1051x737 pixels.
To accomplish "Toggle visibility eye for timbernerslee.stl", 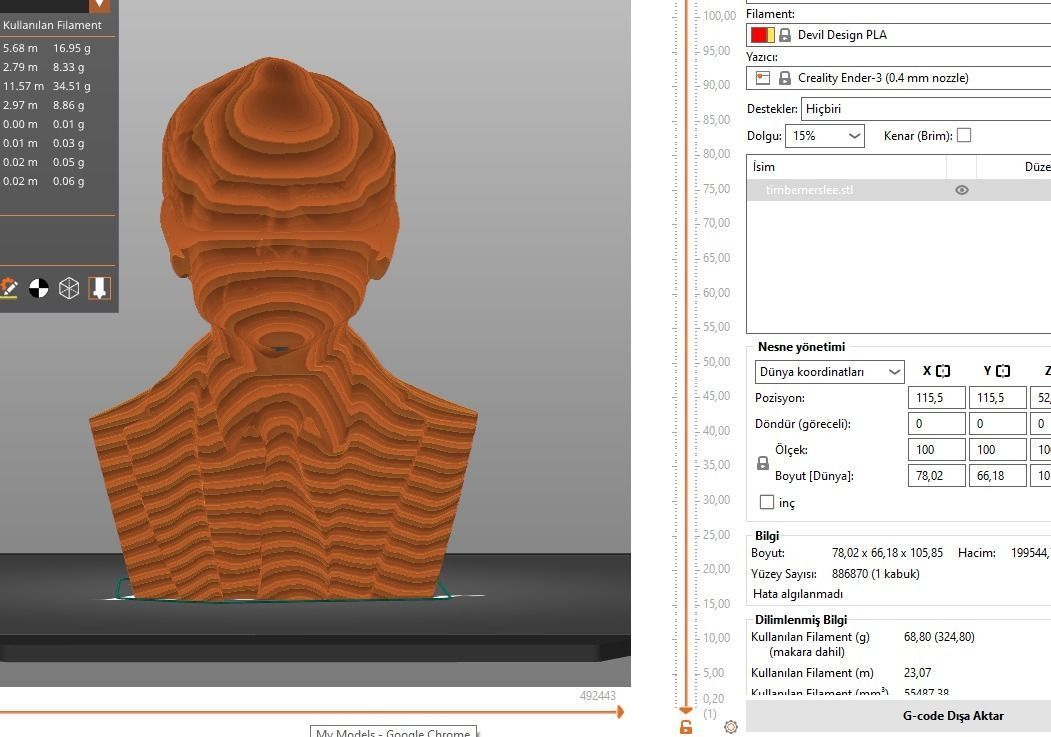I will (962, 190).
